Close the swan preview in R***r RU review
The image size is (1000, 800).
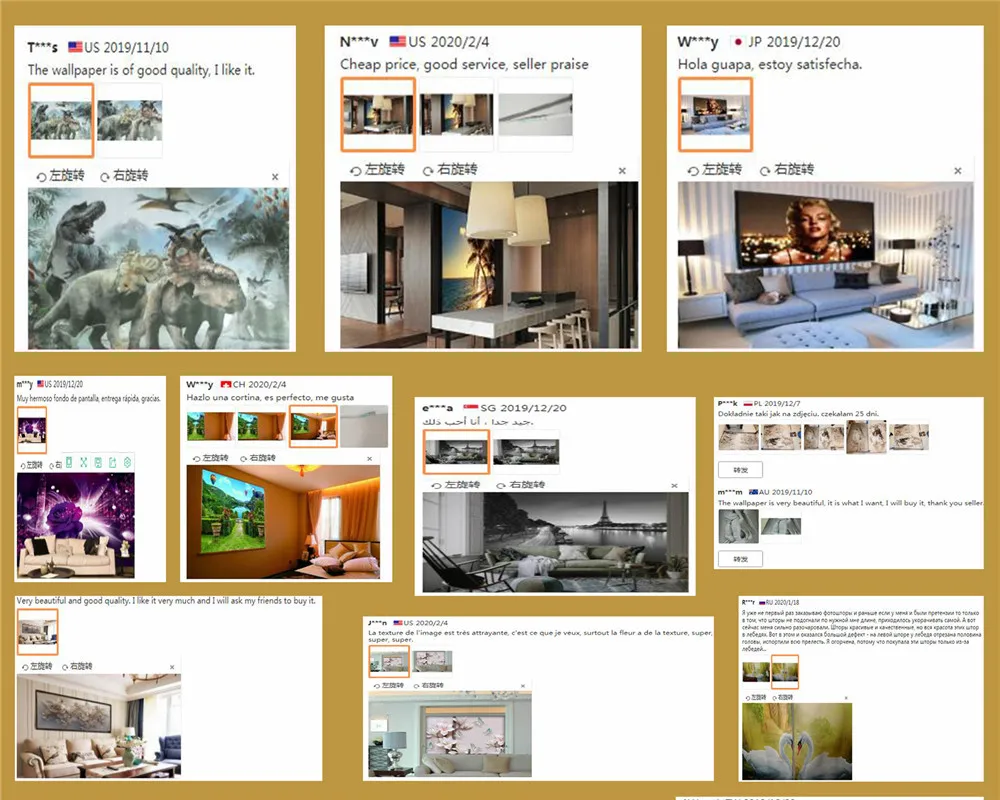pyautogui.click(x=846, y=698)
